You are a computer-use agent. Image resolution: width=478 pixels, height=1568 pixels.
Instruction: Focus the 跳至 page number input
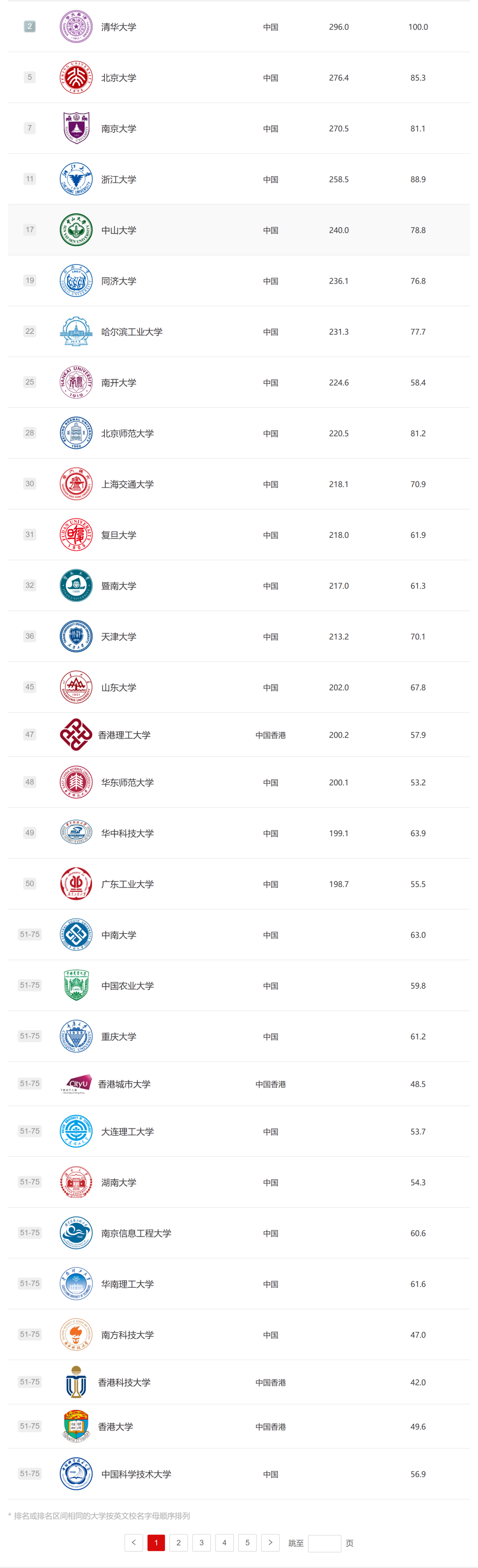324,1543
